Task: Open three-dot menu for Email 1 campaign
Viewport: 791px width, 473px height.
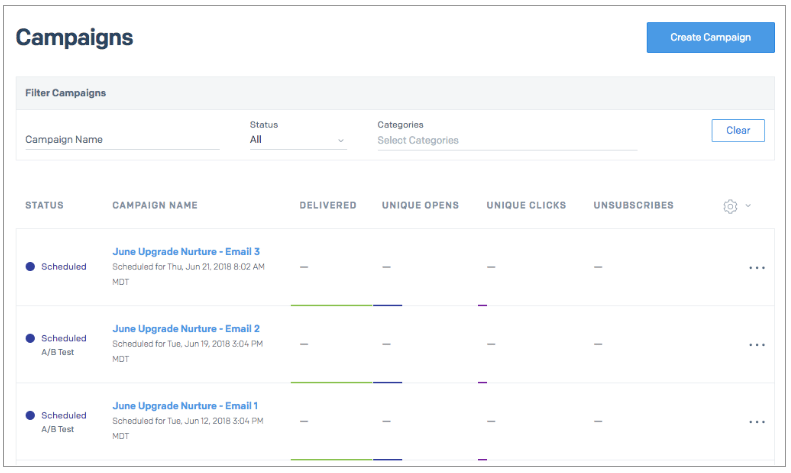Action: click(x=756, y=422)
